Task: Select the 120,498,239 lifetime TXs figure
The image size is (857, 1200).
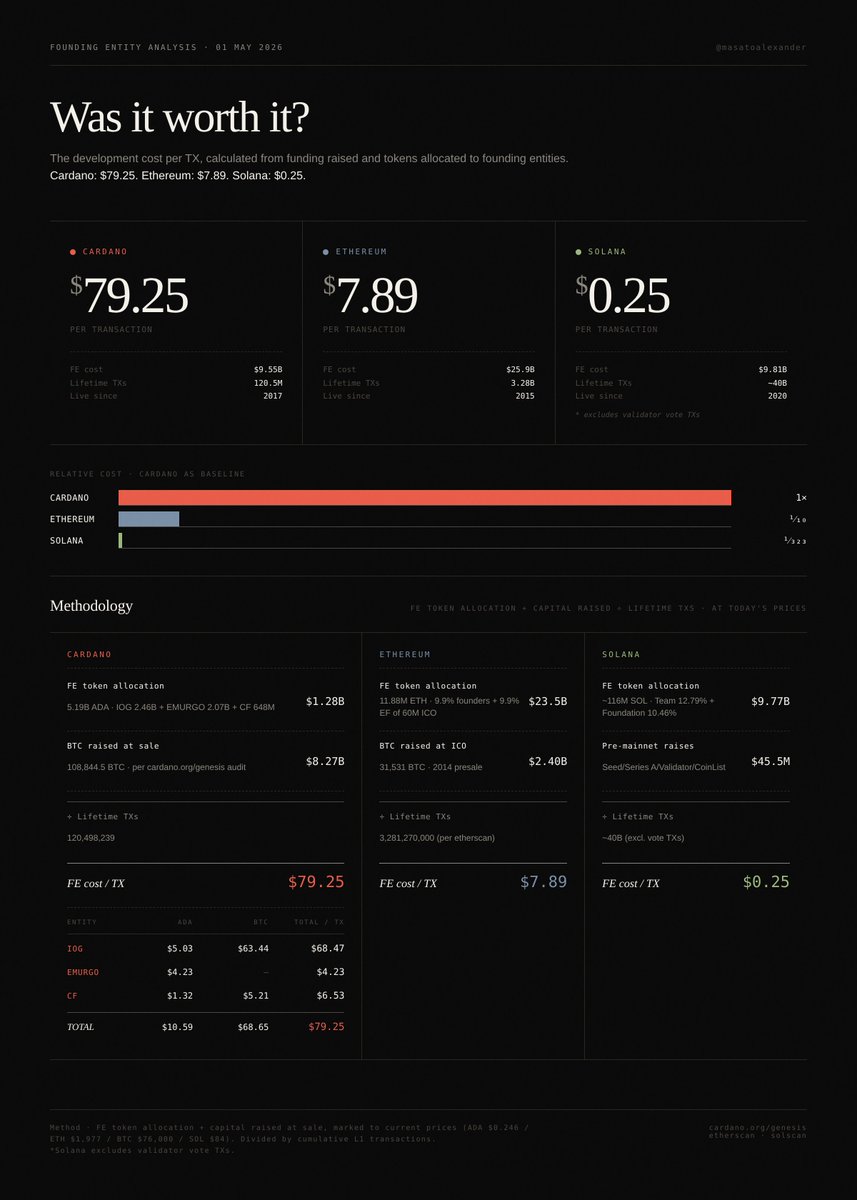Action: (x=91, y=838)
